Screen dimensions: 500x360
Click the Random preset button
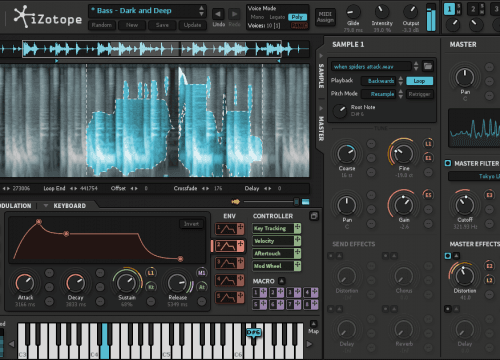[102, 25]
